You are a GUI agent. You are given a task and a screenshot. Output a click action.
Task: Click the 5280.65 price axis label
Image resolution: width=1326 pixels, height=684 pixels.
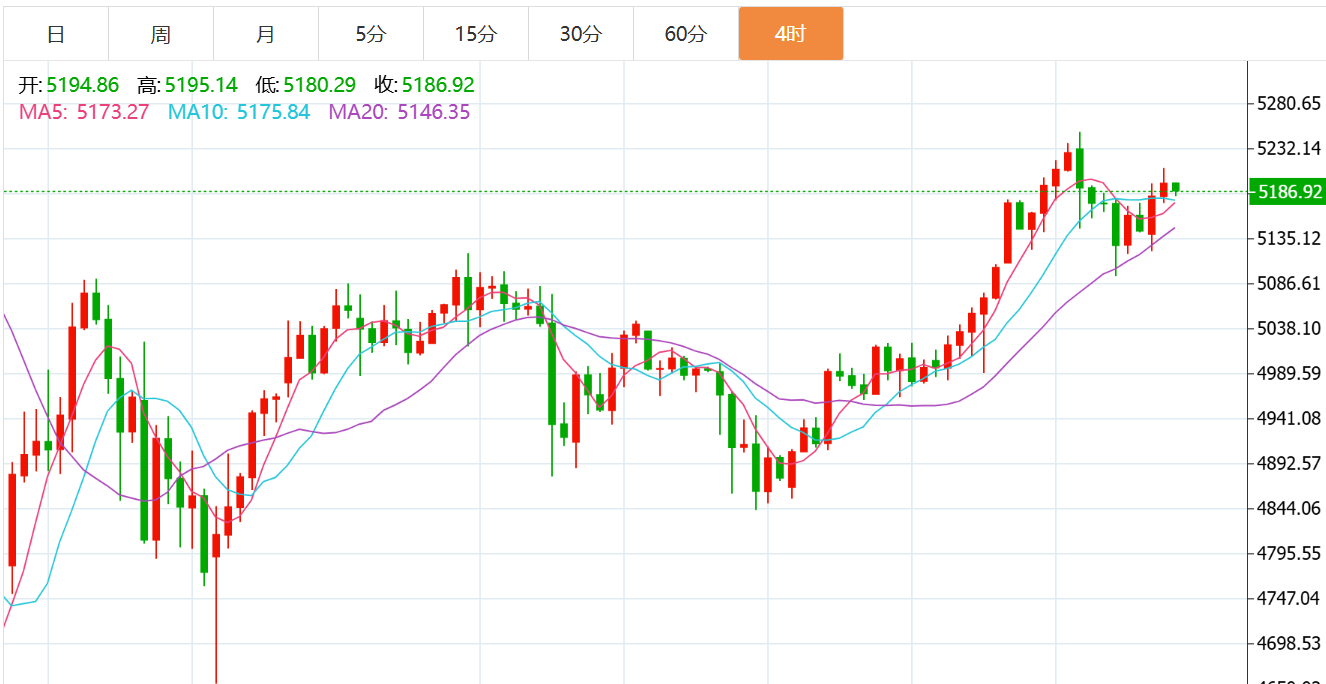(x=1289, y=104)
